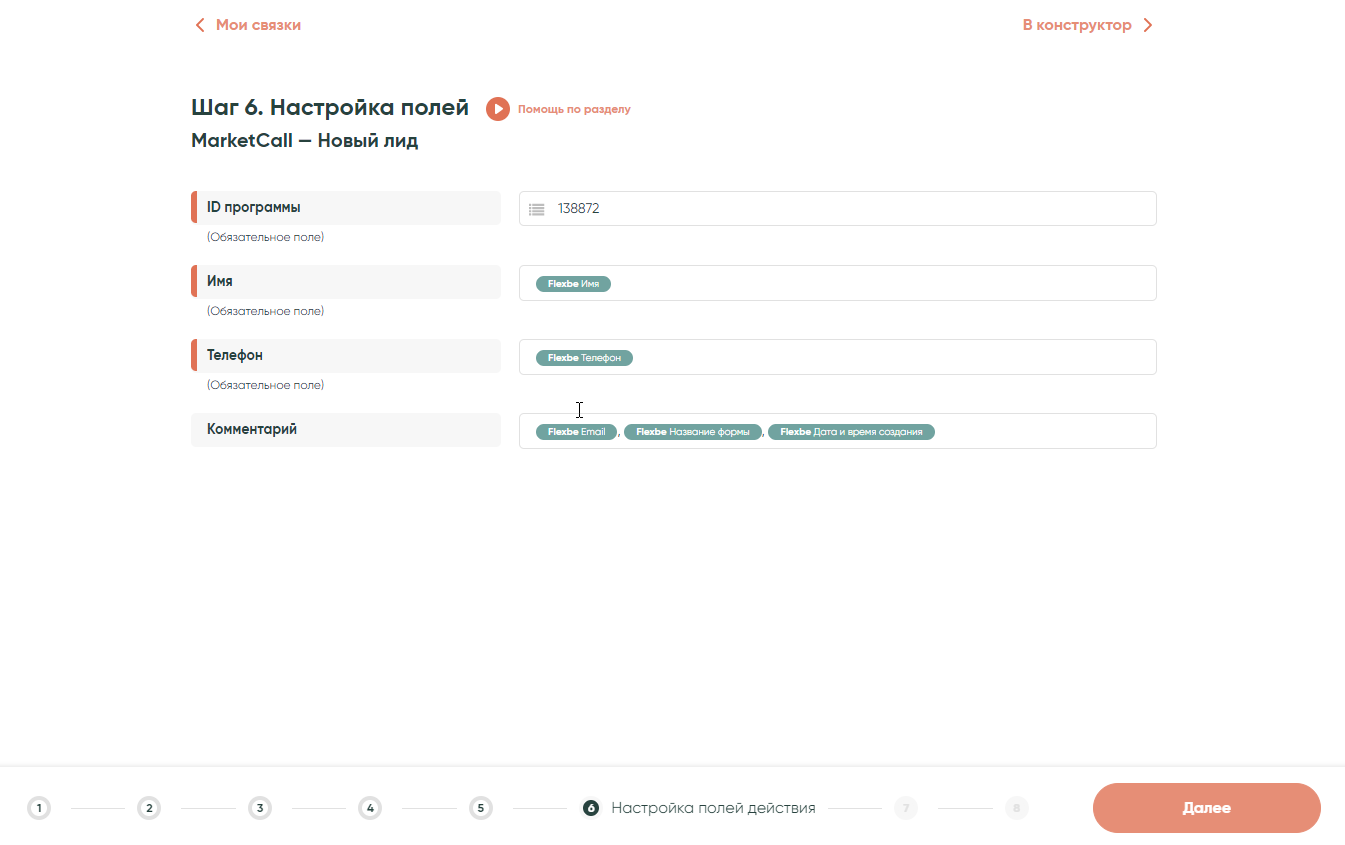This screenshot has width=1345, height=845.
Task: Click step 7 circle in the stepper
Action: [x=906, y=808]
